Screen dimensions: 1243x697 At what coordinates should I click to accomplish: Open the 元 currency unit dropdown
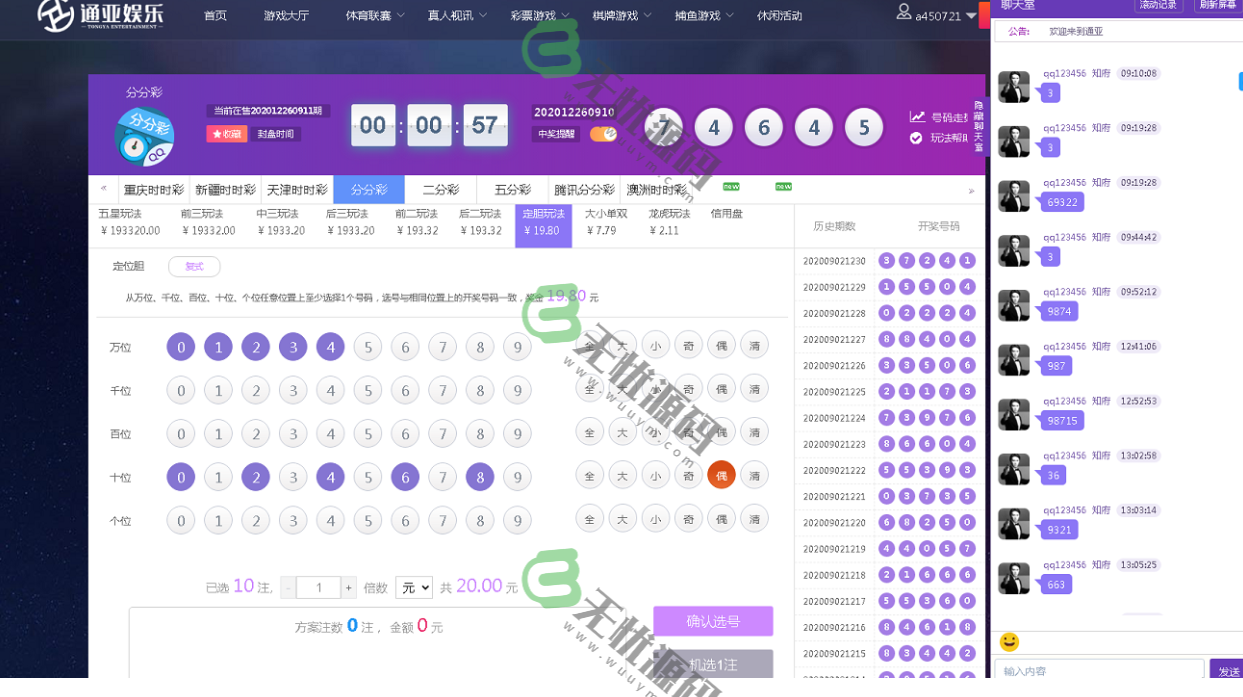click(413, 588)
